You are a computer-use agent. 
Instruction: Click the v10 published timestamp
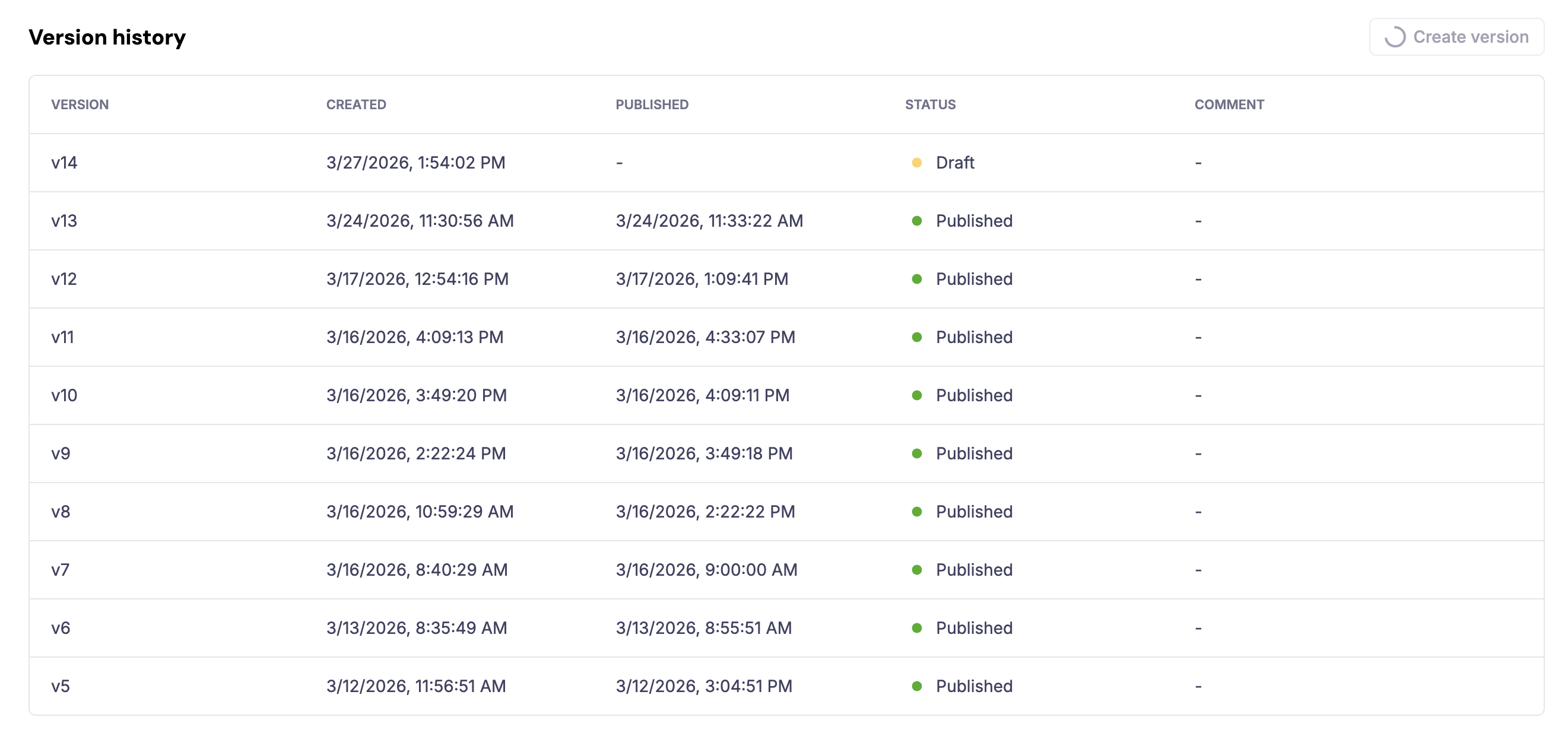[x=702, y=395]
